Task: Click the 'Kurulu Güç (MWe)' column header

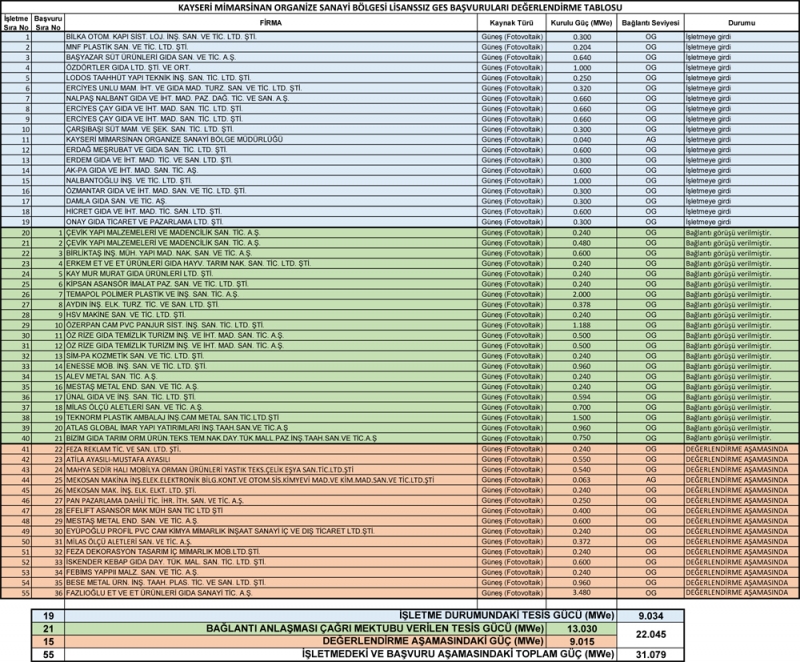Action: coord(581,23)
